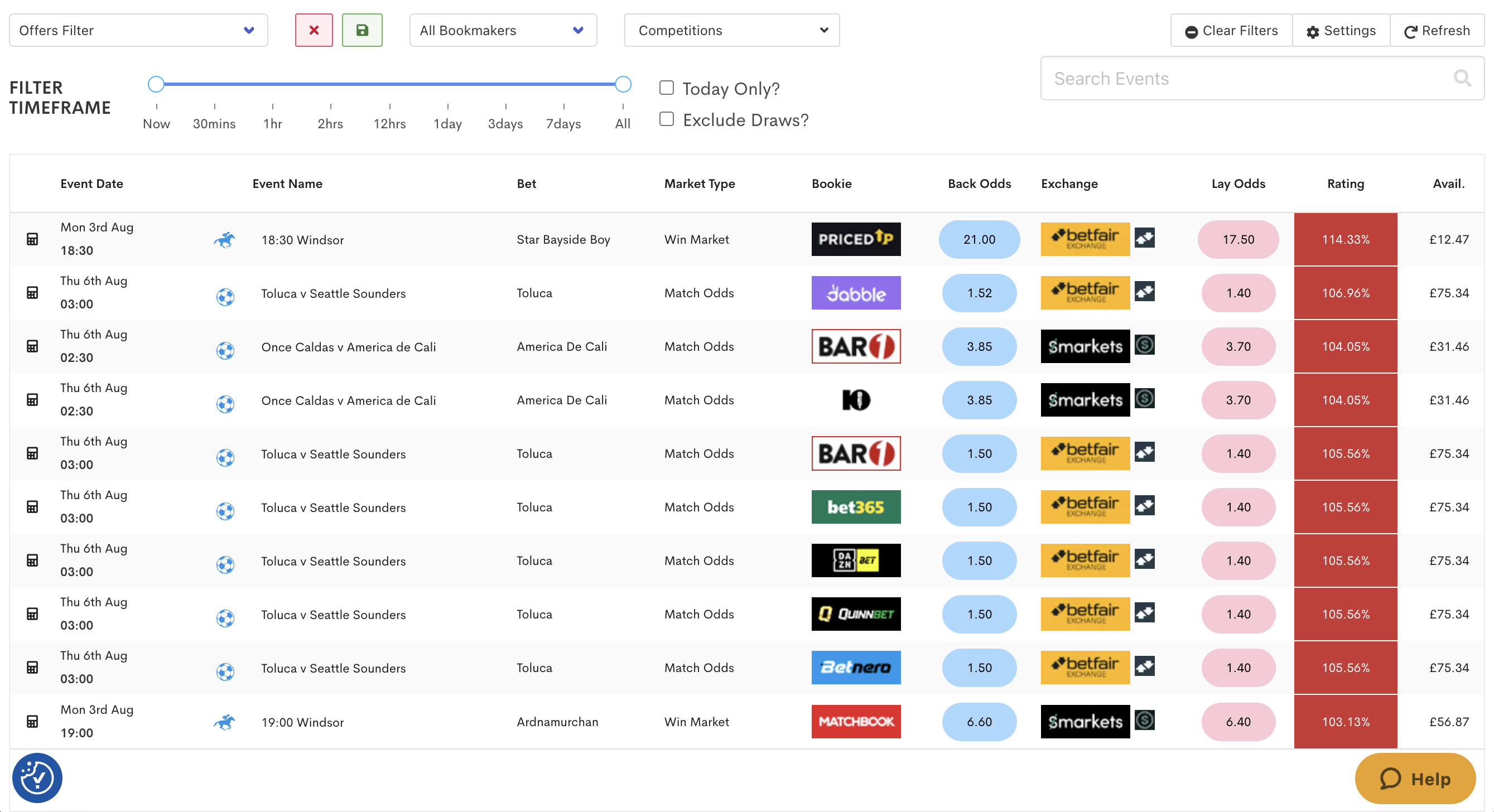Sort by Event Name column header
Screen dimensions: 1494x812
tap(287, 183)
